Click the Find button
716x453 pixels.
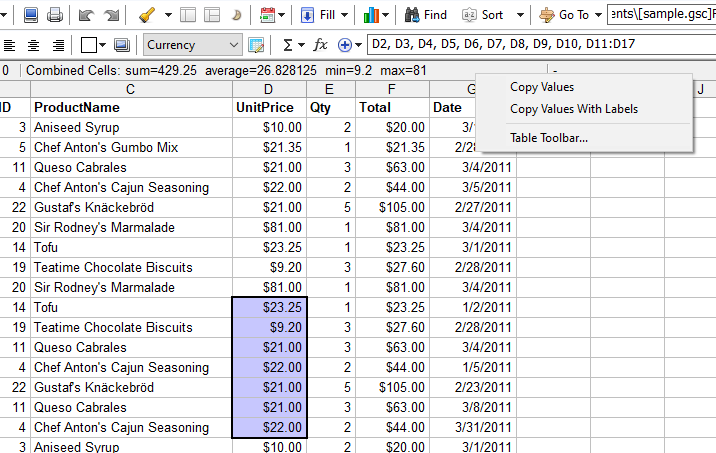(426, 15)
